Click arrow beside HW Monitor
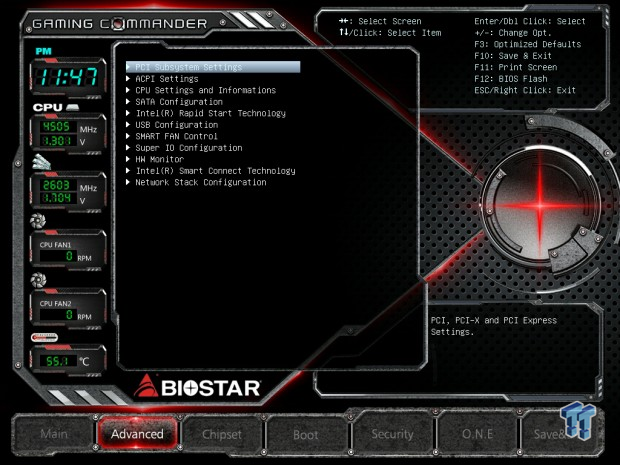 point(128,159)
